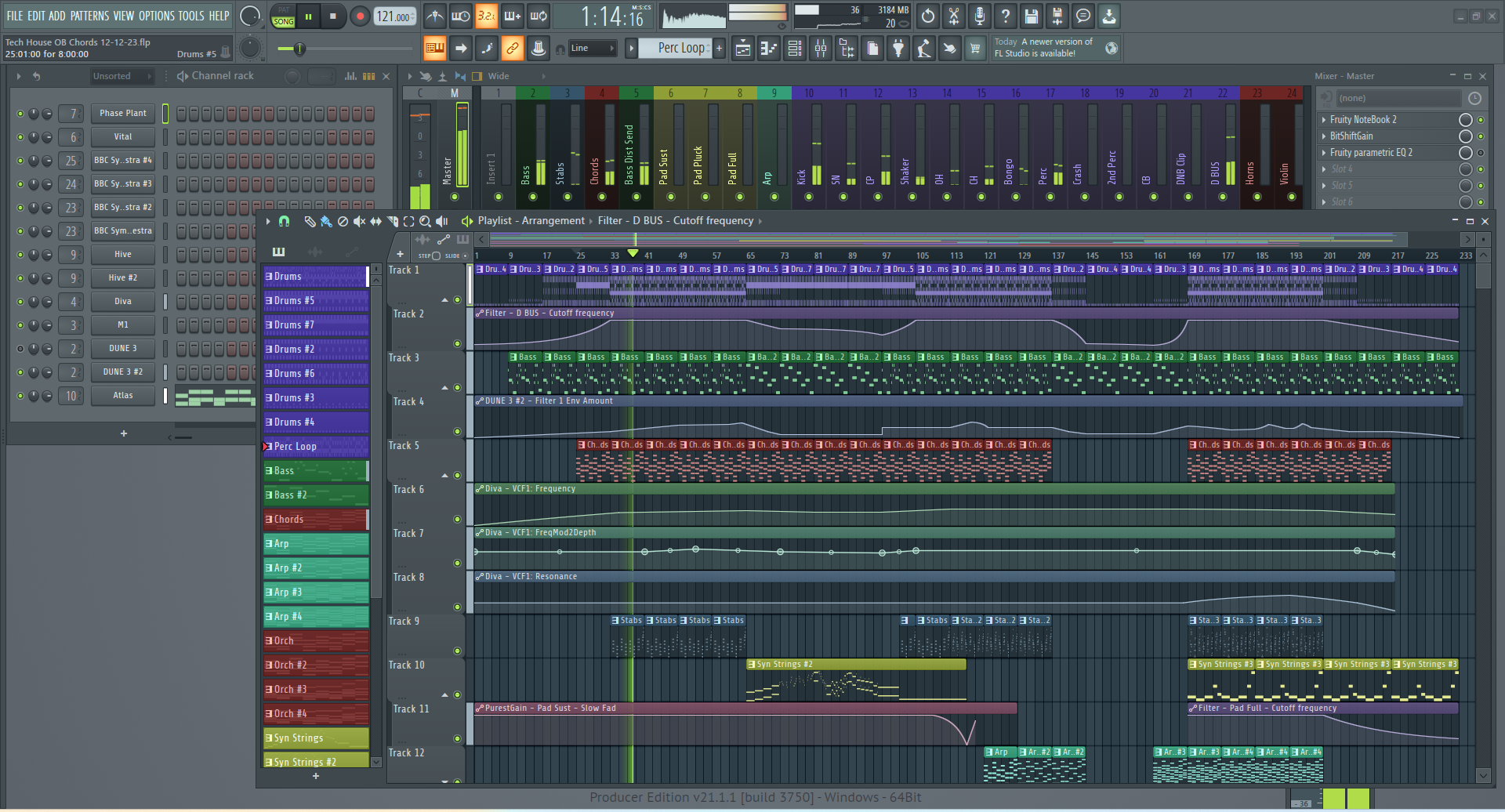Toggle mute LED for Diva channel
This screenshot has width=1505, height=812.
coord(20,302)
